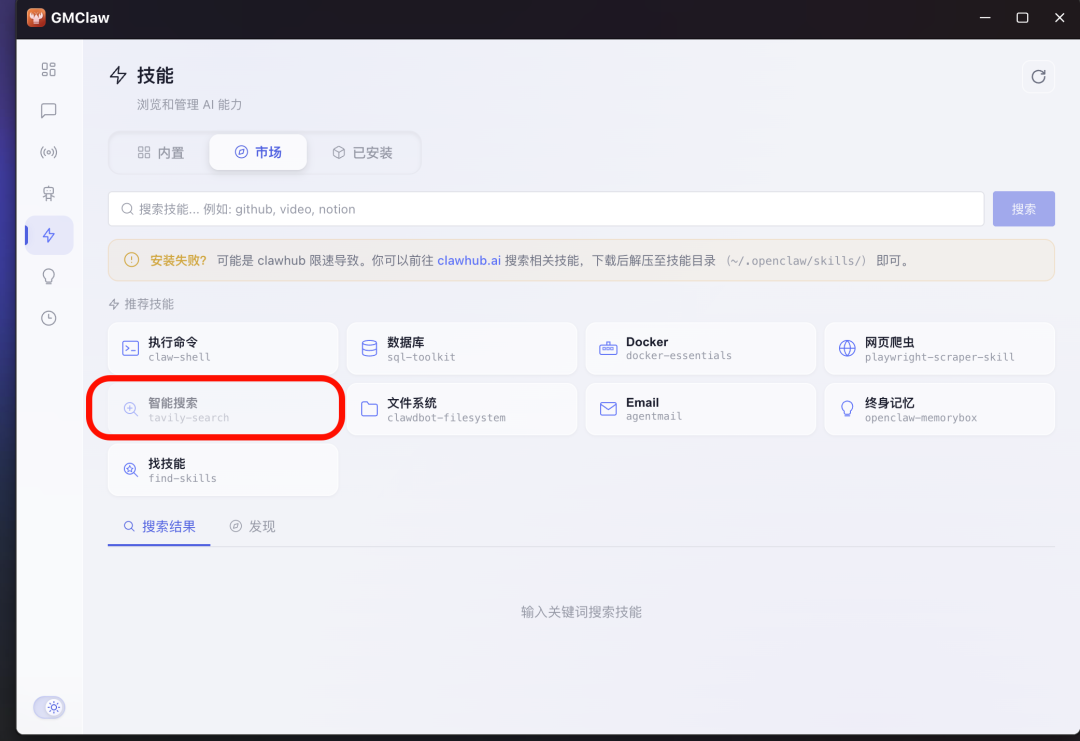The height and width of the screenshot is (741, 1080).
Task: Click the envelope icon on Email card
Action: click(608, 409)
